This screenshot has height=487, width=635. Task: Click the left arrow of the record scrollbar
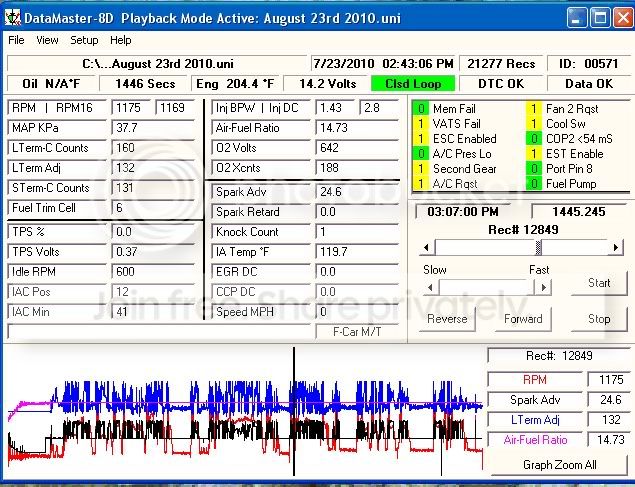pyautogui.click(x=426, y=247)
